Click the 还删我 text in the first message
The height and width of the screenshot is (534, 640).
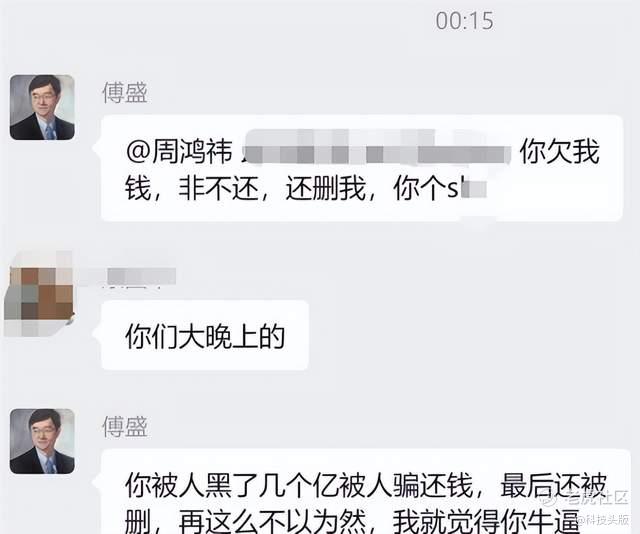click(325, 189)
